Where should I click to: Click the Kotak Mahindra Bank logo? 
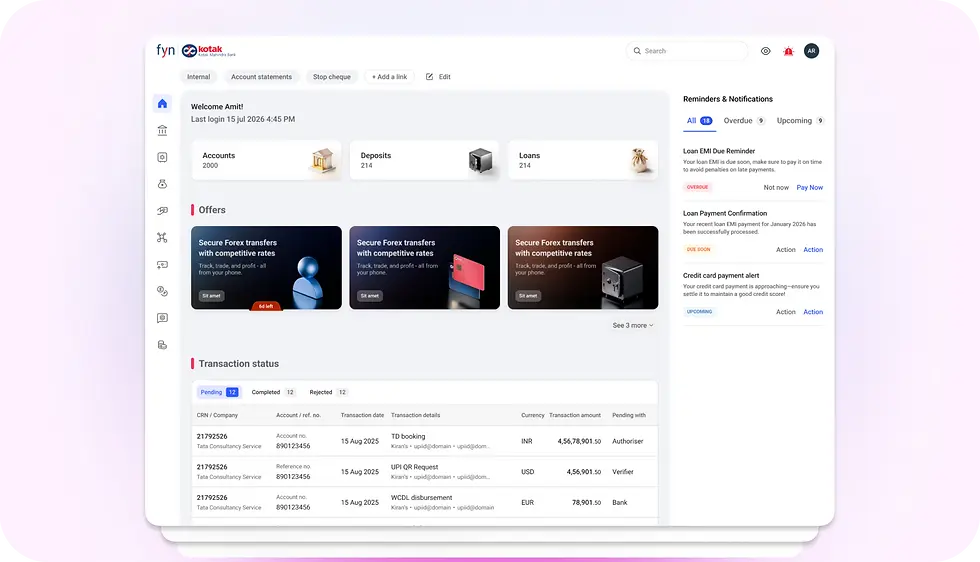(209, 51)
